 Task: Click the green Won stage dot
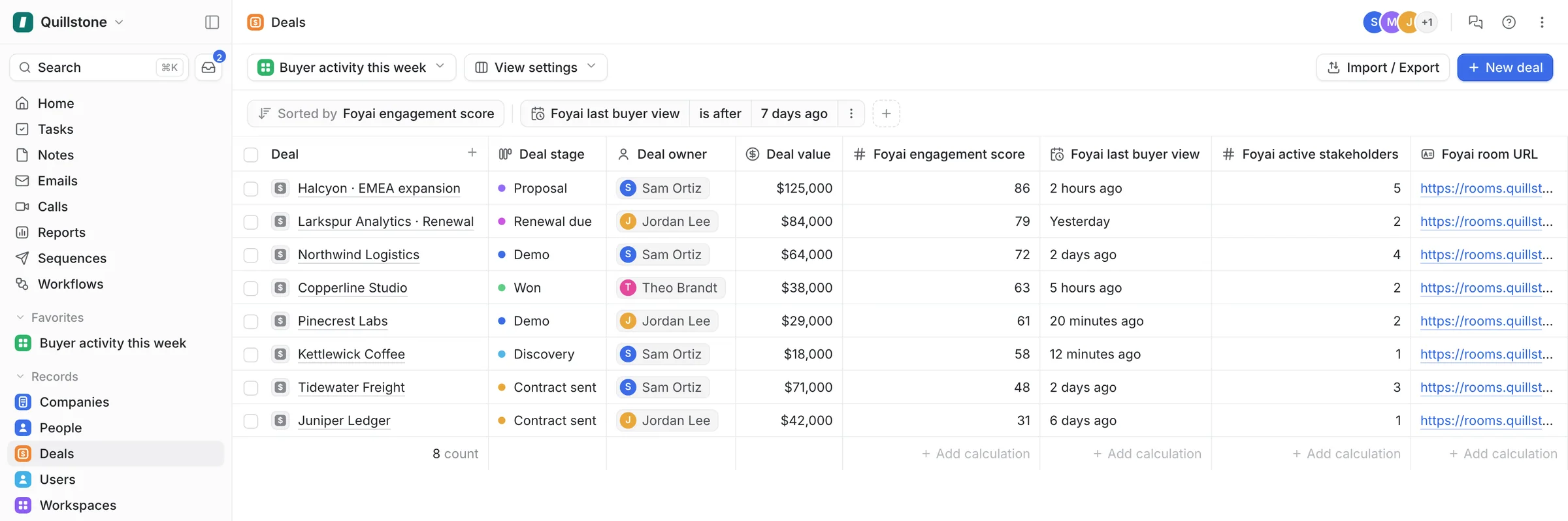point(502,288)
